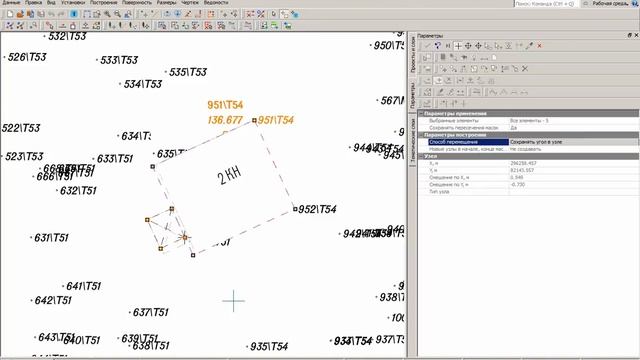640x360 pixels.
Task: Click the 2 КН building label
Action: (x=229, y=176)
